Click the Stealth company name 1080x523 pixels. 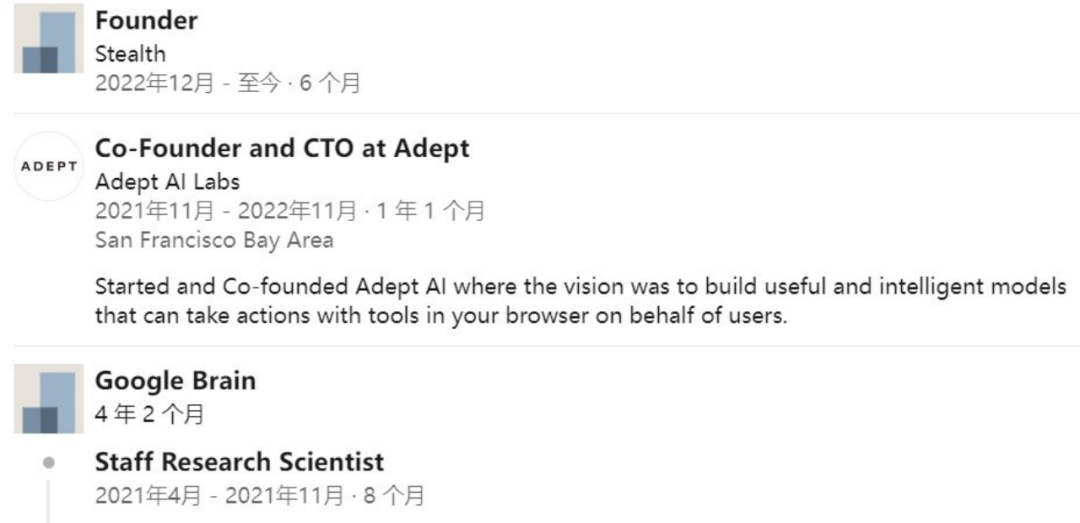click(130, 54)
